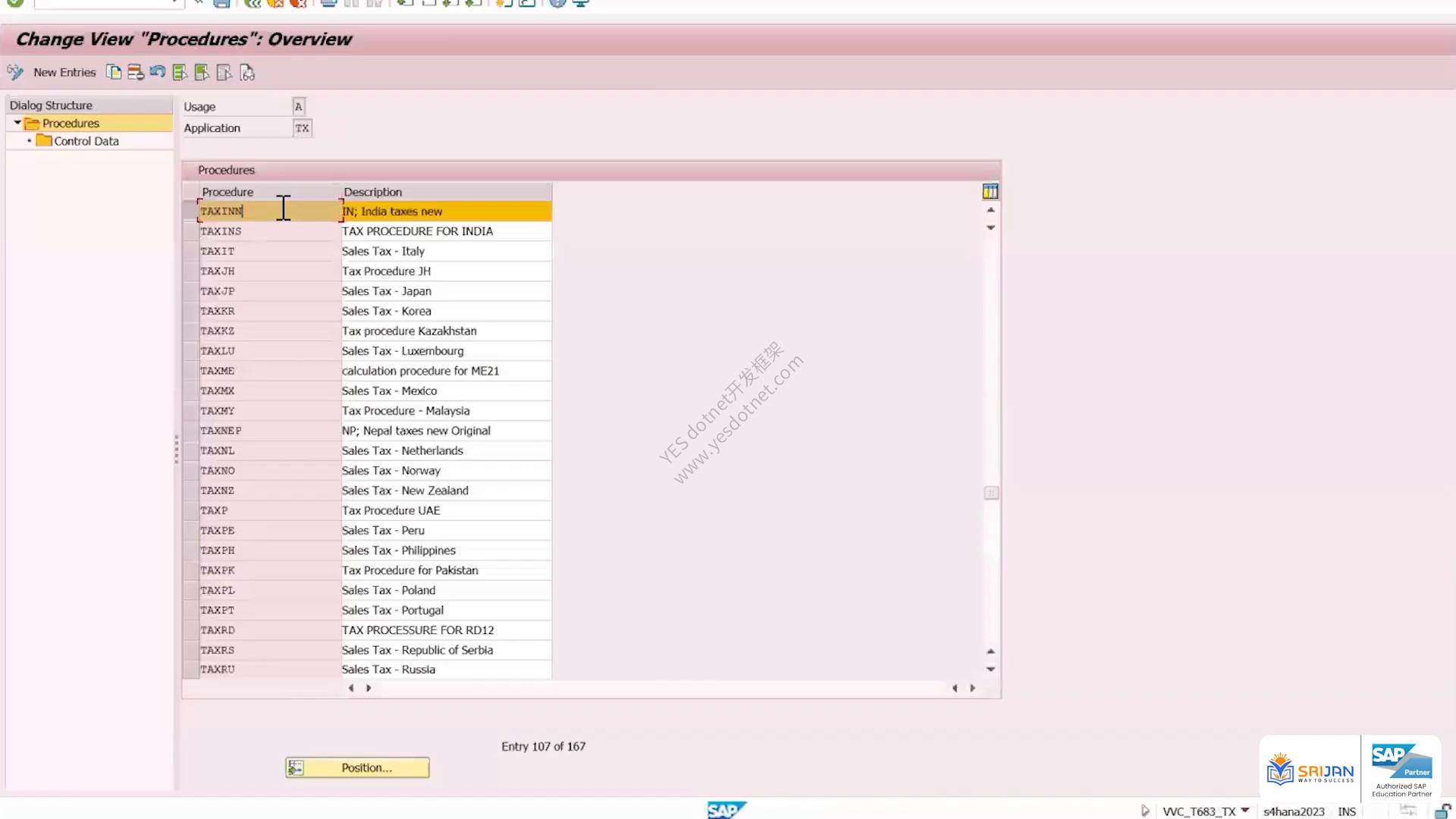
Task: Click the TAXME procedure field
Action: 269,371
